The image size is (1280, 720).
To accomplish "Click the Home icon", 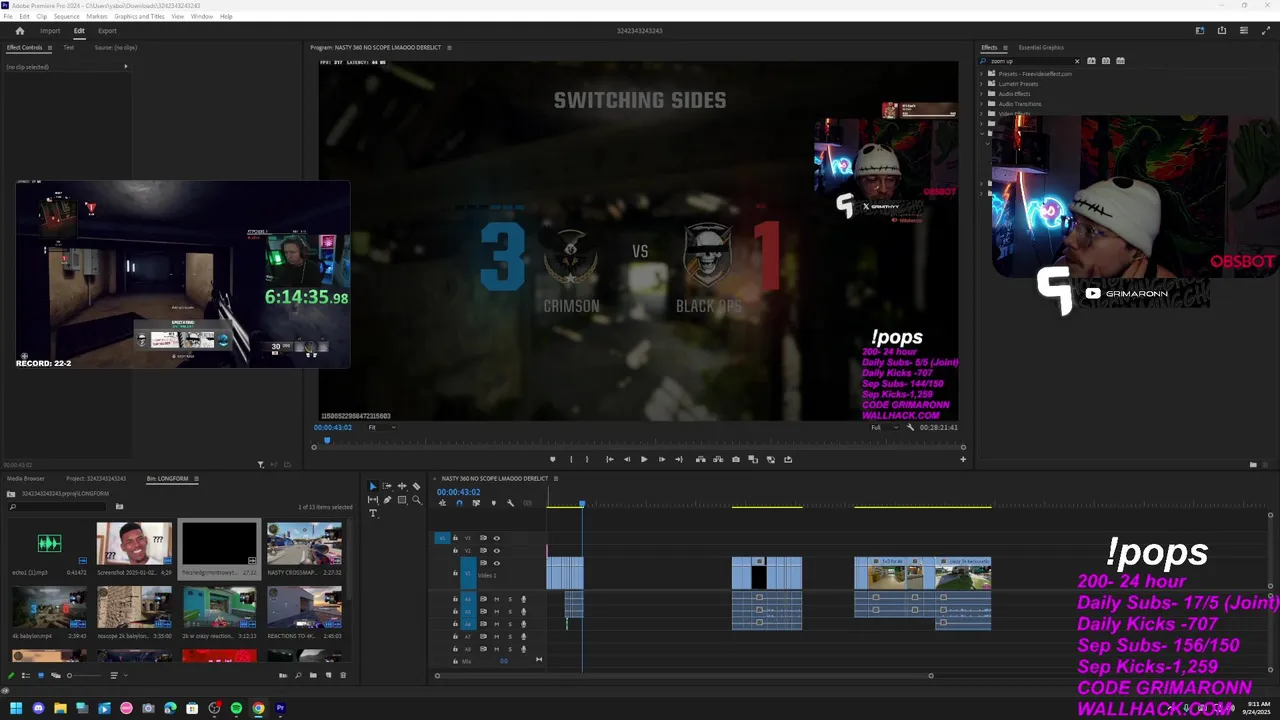I will point(19,31).
